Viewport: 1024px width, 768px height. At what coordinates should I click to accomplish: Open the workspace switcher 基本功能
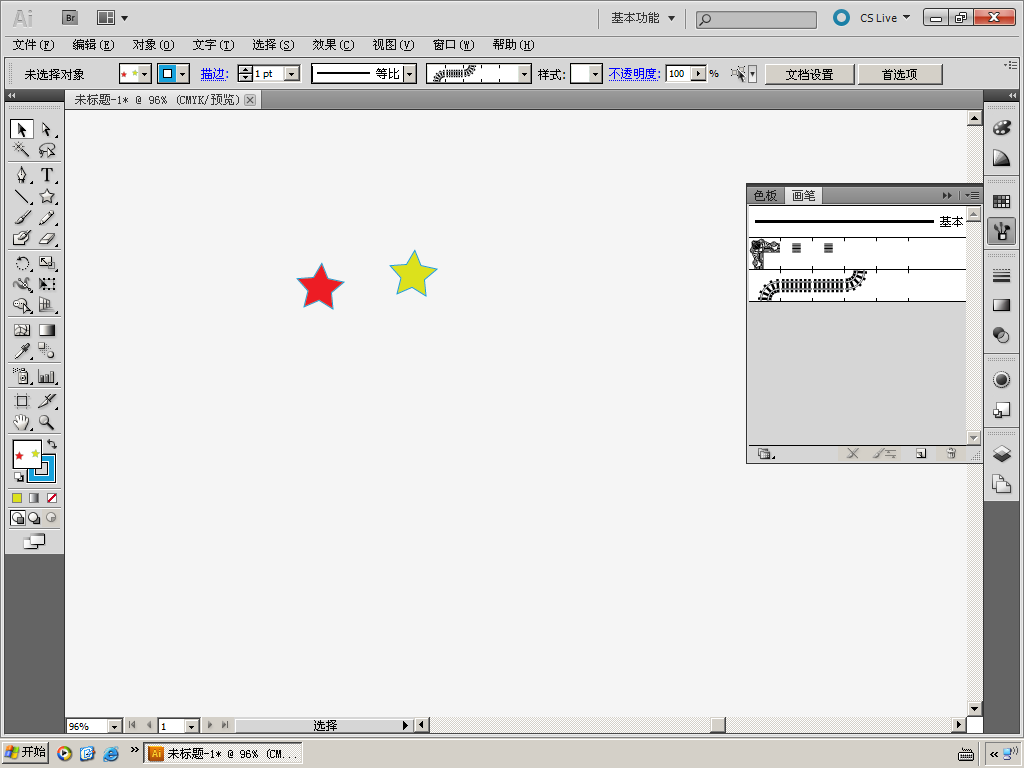coord(643,18)
